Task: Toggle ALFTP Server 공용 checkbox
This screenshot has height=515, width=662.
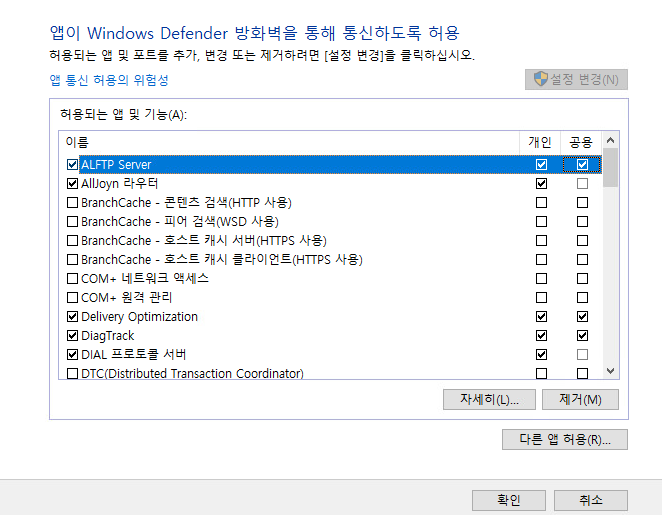Action: pos(582,165)
